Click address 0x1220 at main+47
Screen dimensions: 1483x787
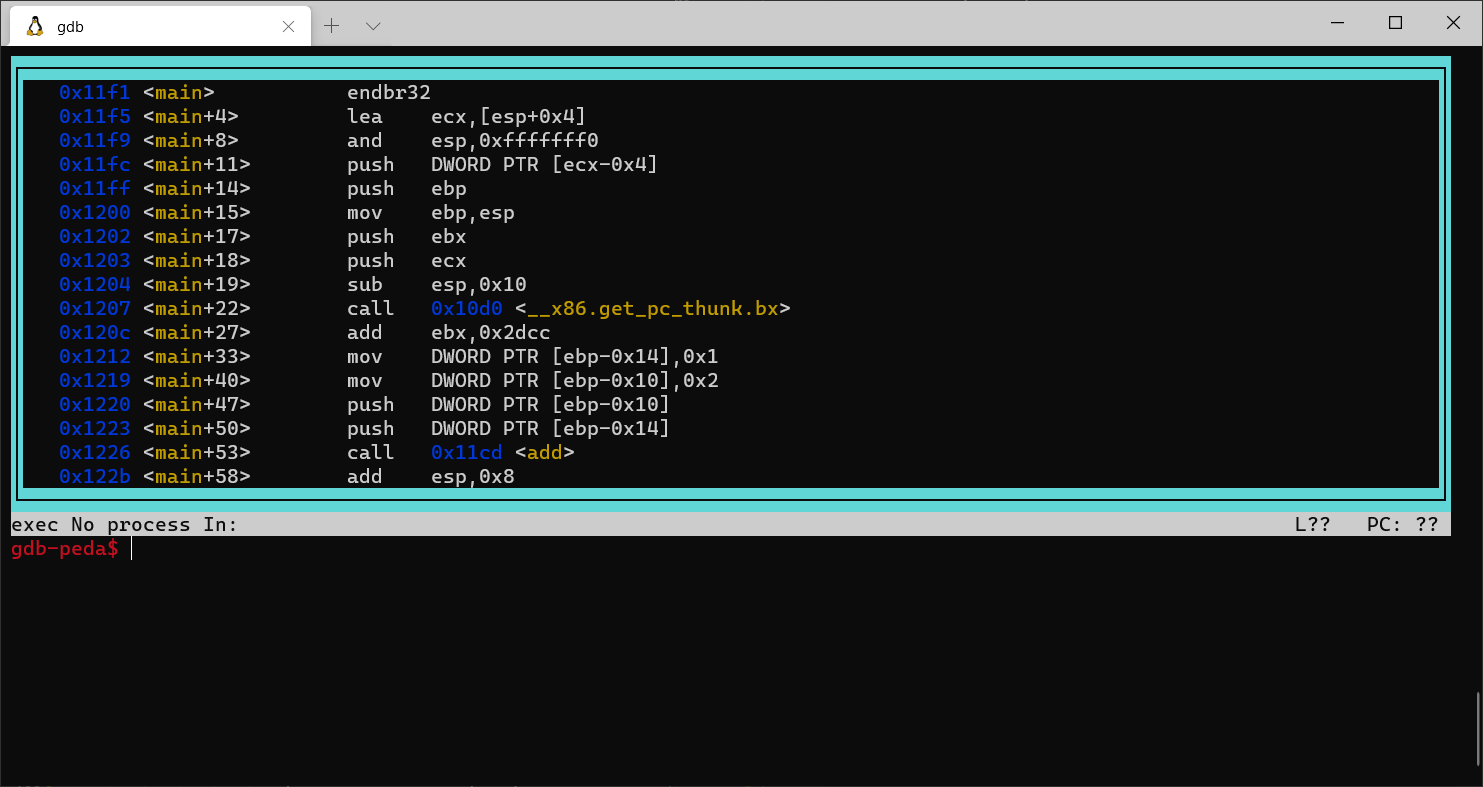(95, 404)
